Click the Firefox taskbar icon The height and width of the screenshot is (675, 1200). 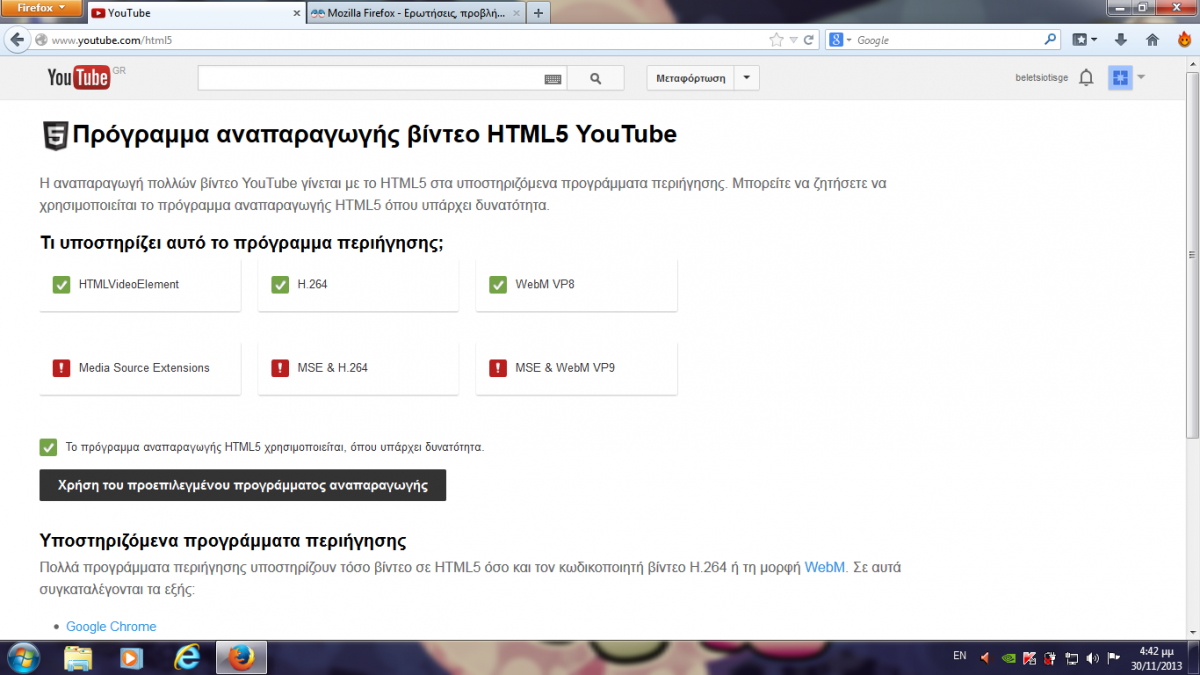(241, 657)
